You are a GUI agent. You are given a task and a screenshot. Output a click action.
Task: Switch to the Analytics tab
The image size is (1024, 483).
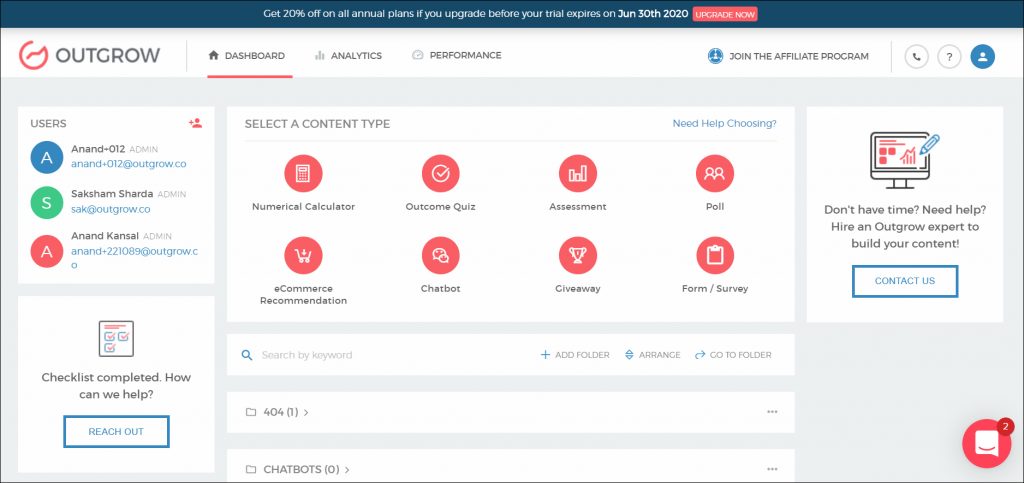[348, 56]
